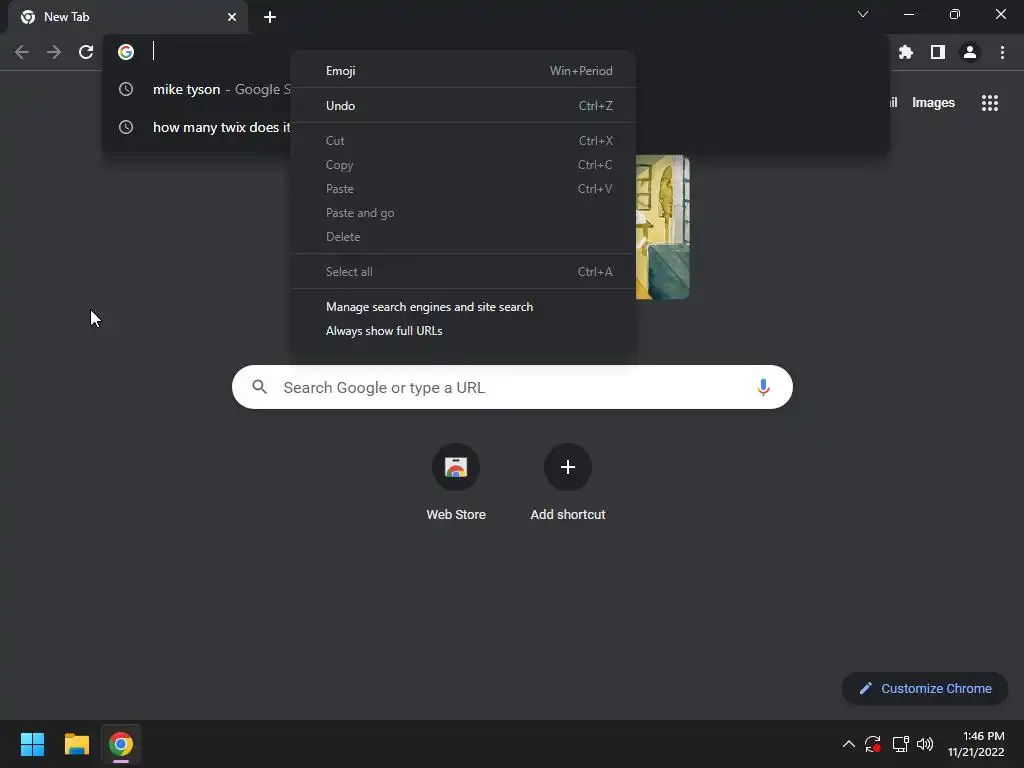
Task: Toggle Always show full URLs
Action: (x=463, y=331)
